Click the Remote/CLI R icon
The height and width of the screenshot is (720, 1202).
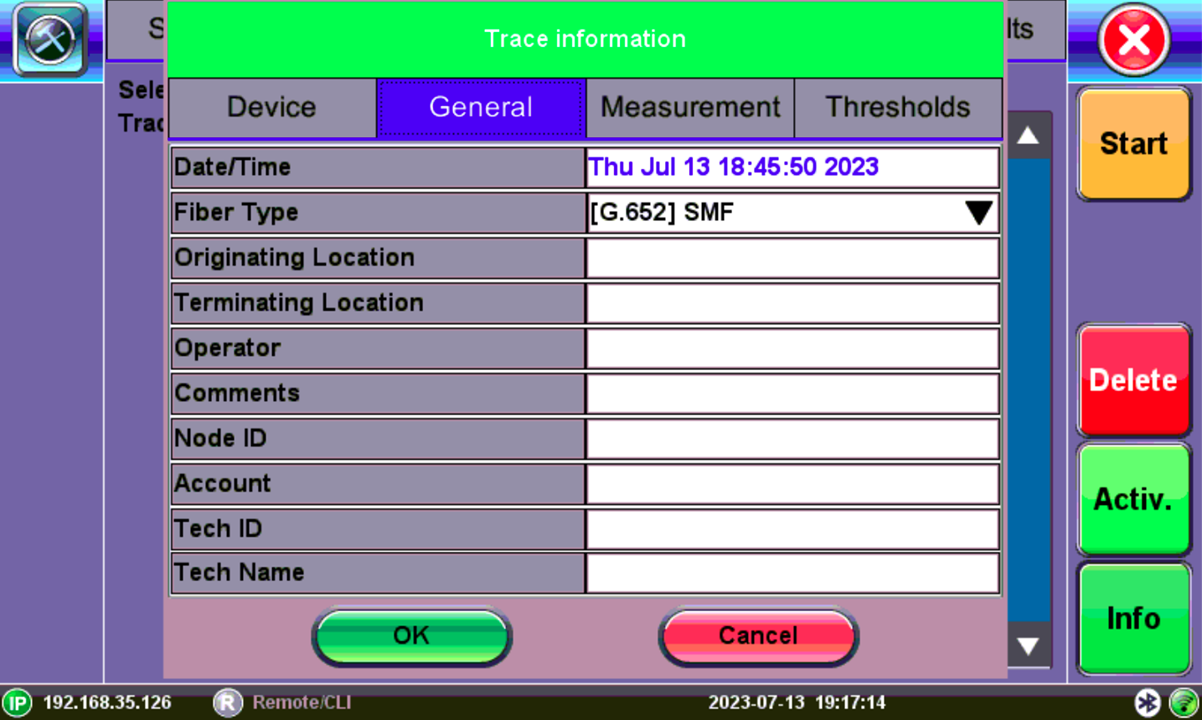[228, 702]
